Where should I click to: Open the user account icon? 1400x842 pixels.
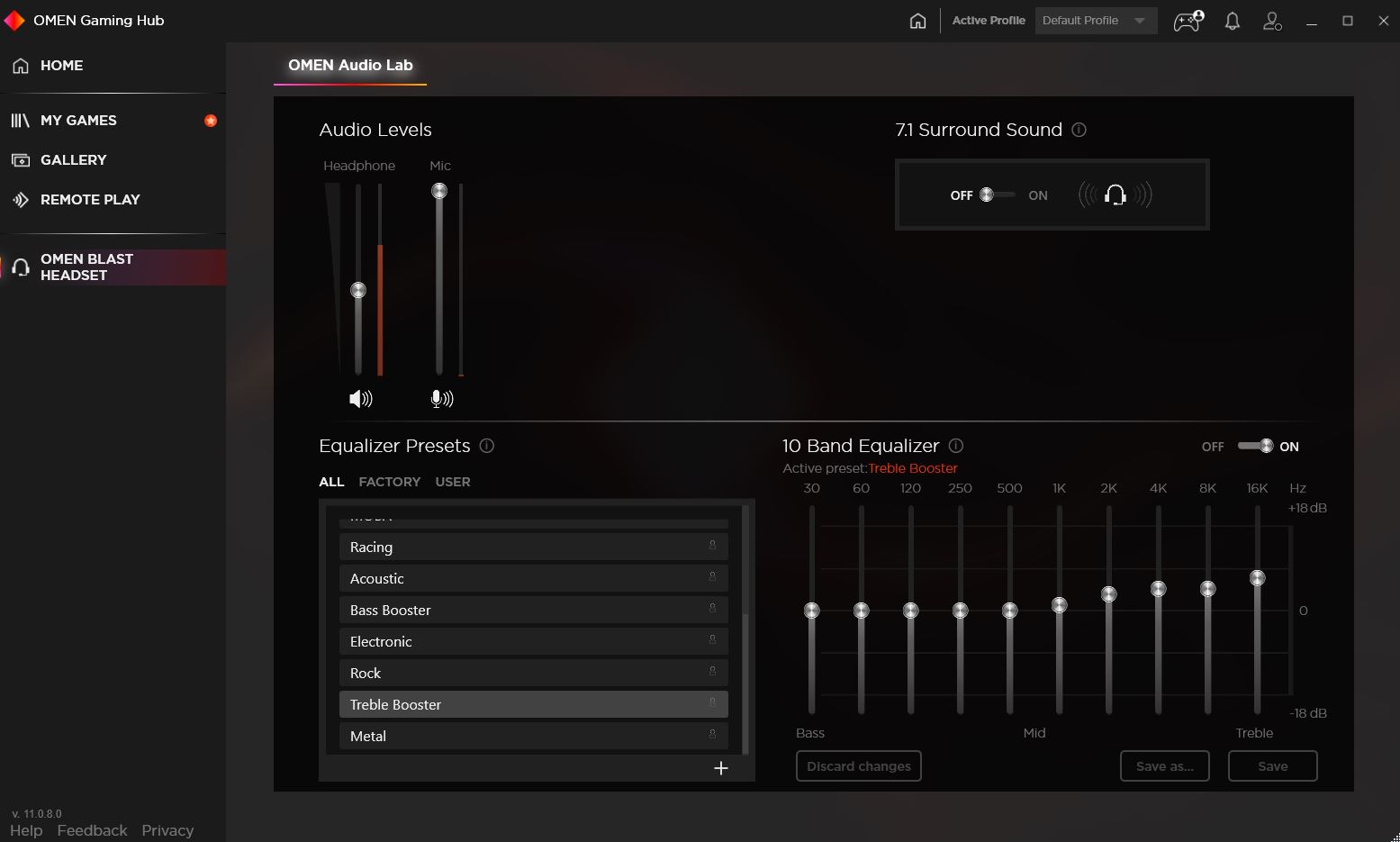pos(1272,21)
